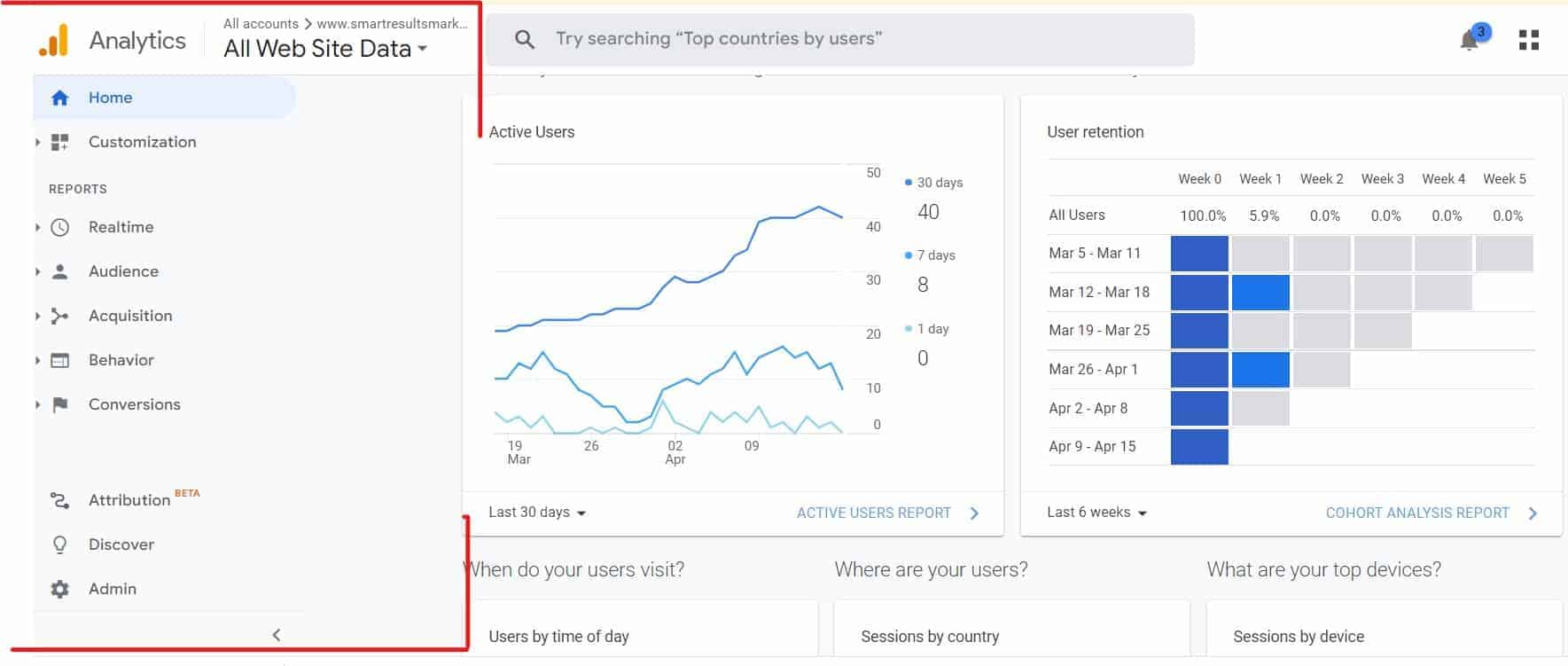Expand the Realtime reports arrow

(x=37, y=227)
